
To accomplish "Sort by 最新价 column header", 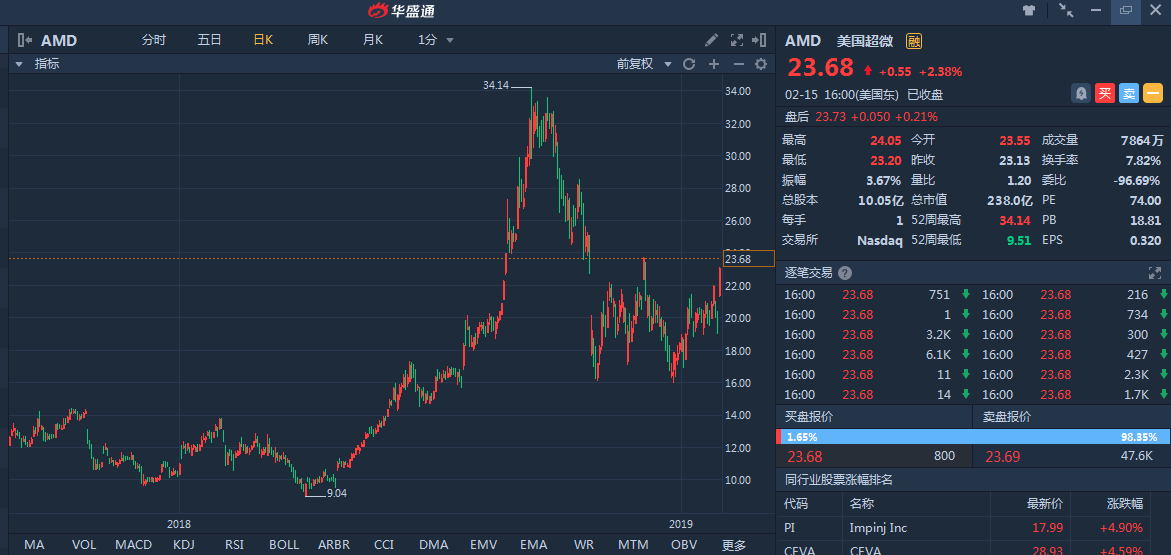I will pos(1043,504).
